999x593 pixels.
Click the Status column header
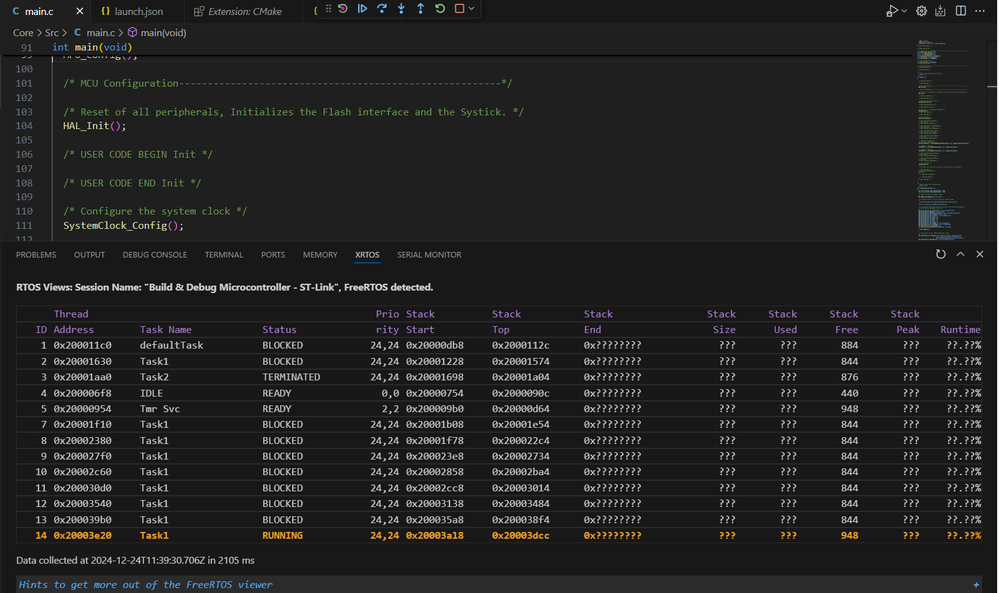pos(279,329)
